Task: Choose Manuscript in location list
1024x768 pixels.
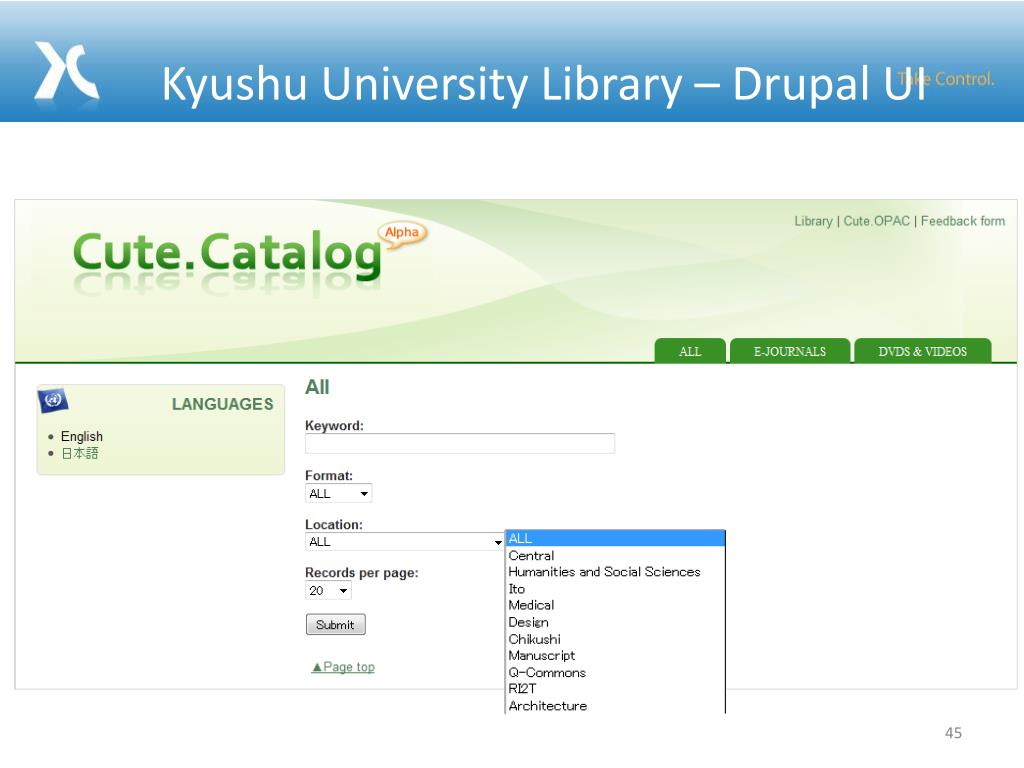Action: [615, 655]
